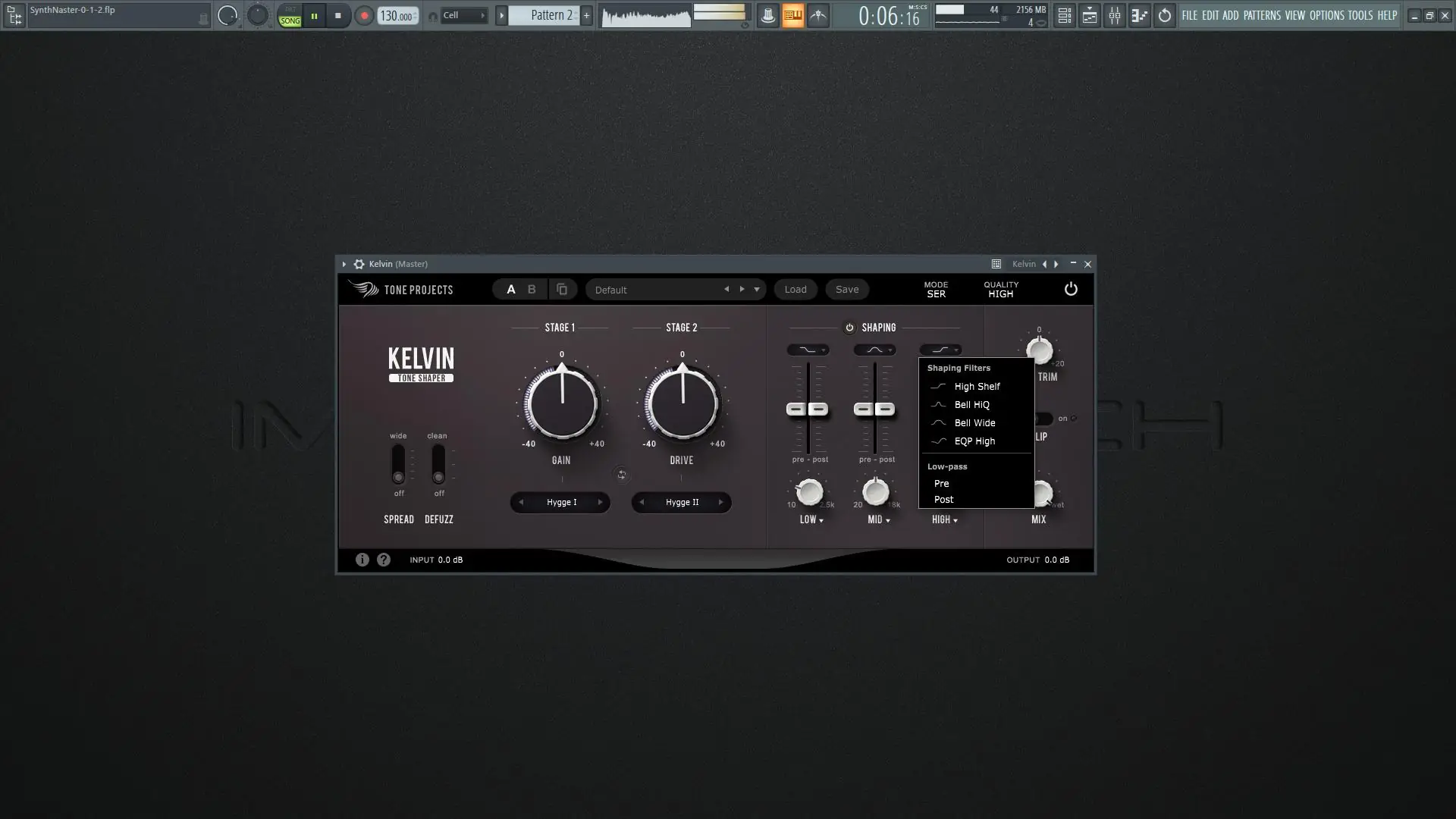Switch to preset slot B in Kelvin

tap(532, 289)
